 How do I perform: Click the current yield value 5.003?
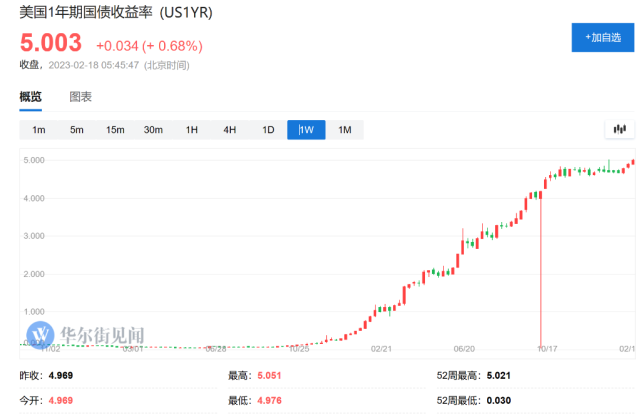pos(51,45)
